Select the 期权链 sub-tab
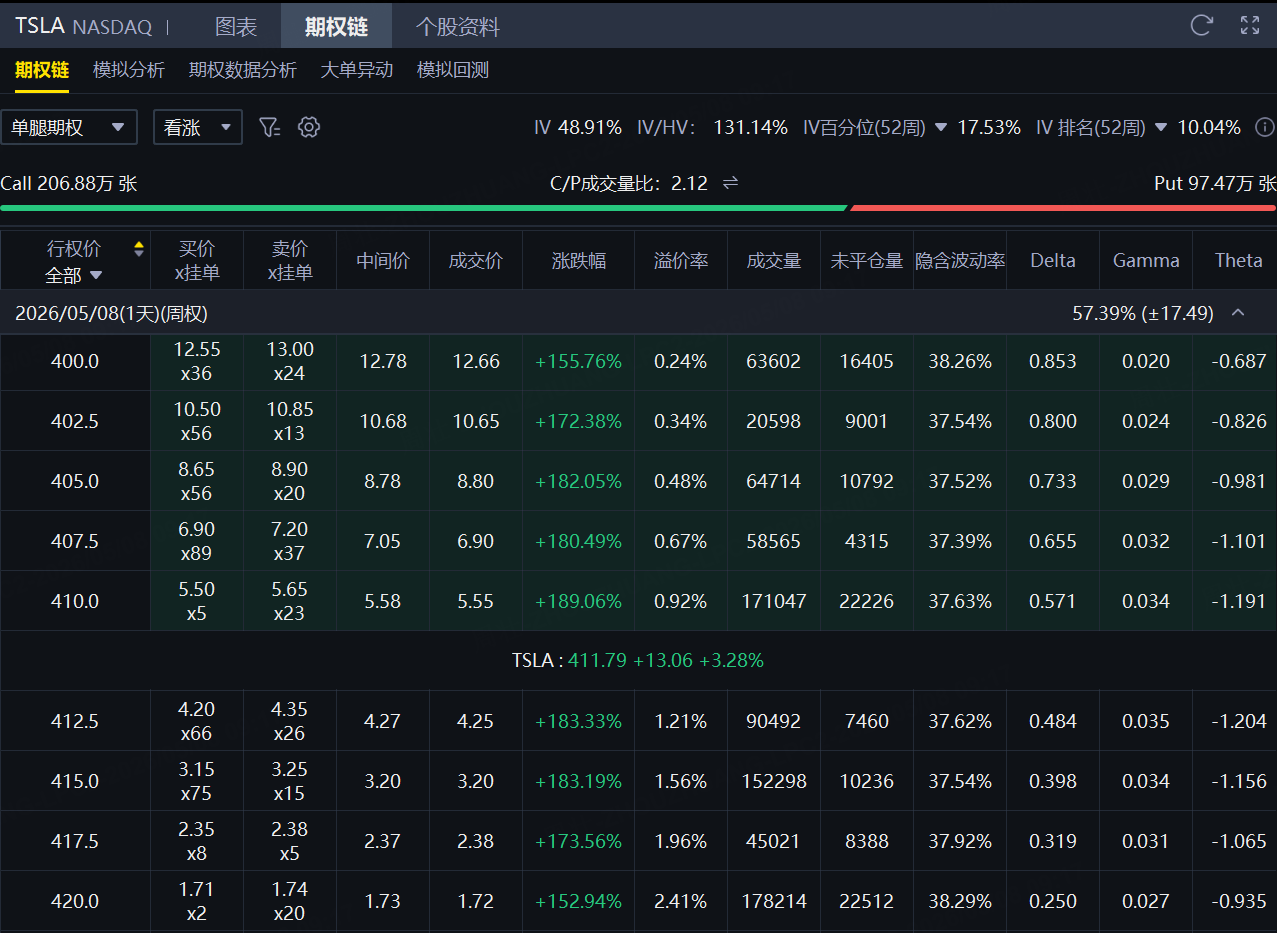Viewport: 1277px width, 933px height. (x=42, y=70)
